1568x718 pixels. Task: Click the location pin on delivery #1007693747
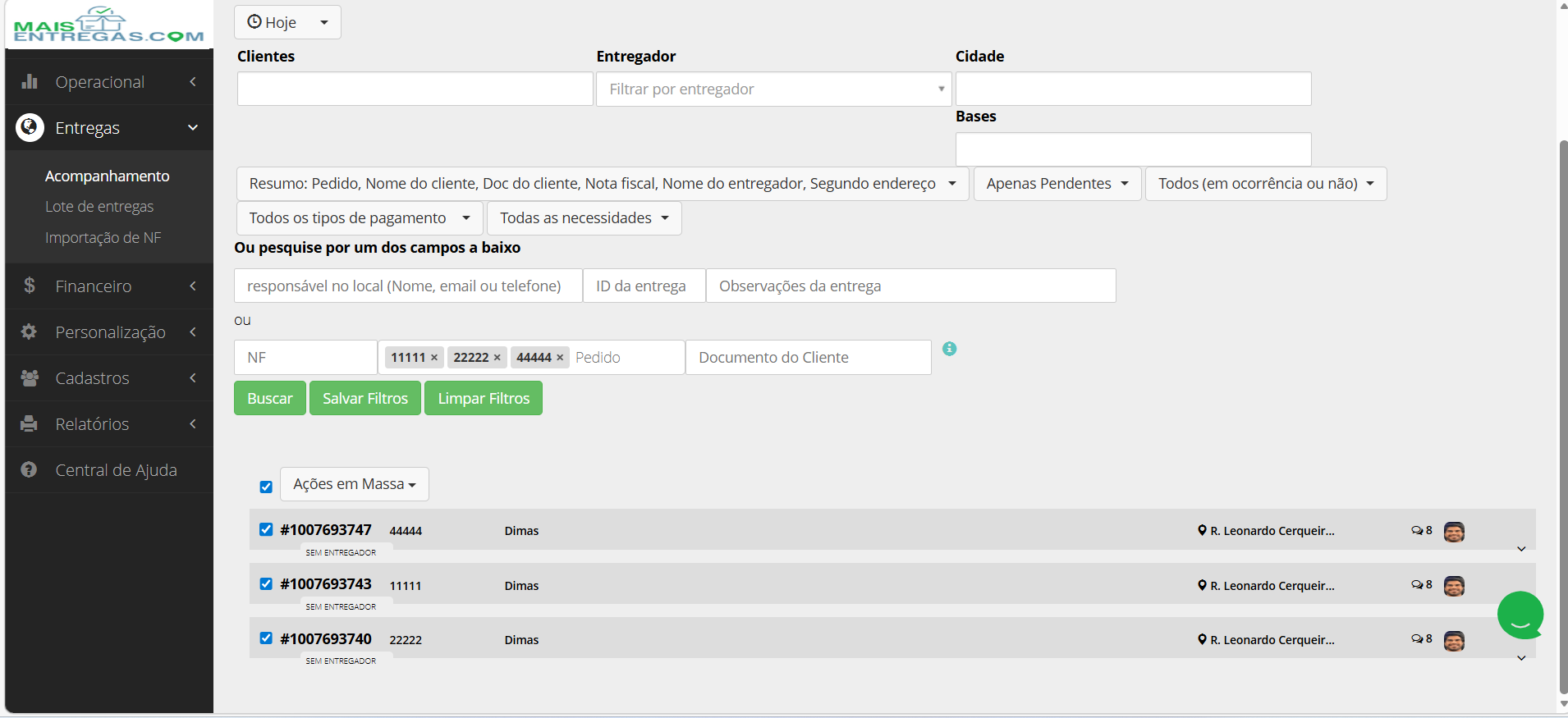[1202, 531]
